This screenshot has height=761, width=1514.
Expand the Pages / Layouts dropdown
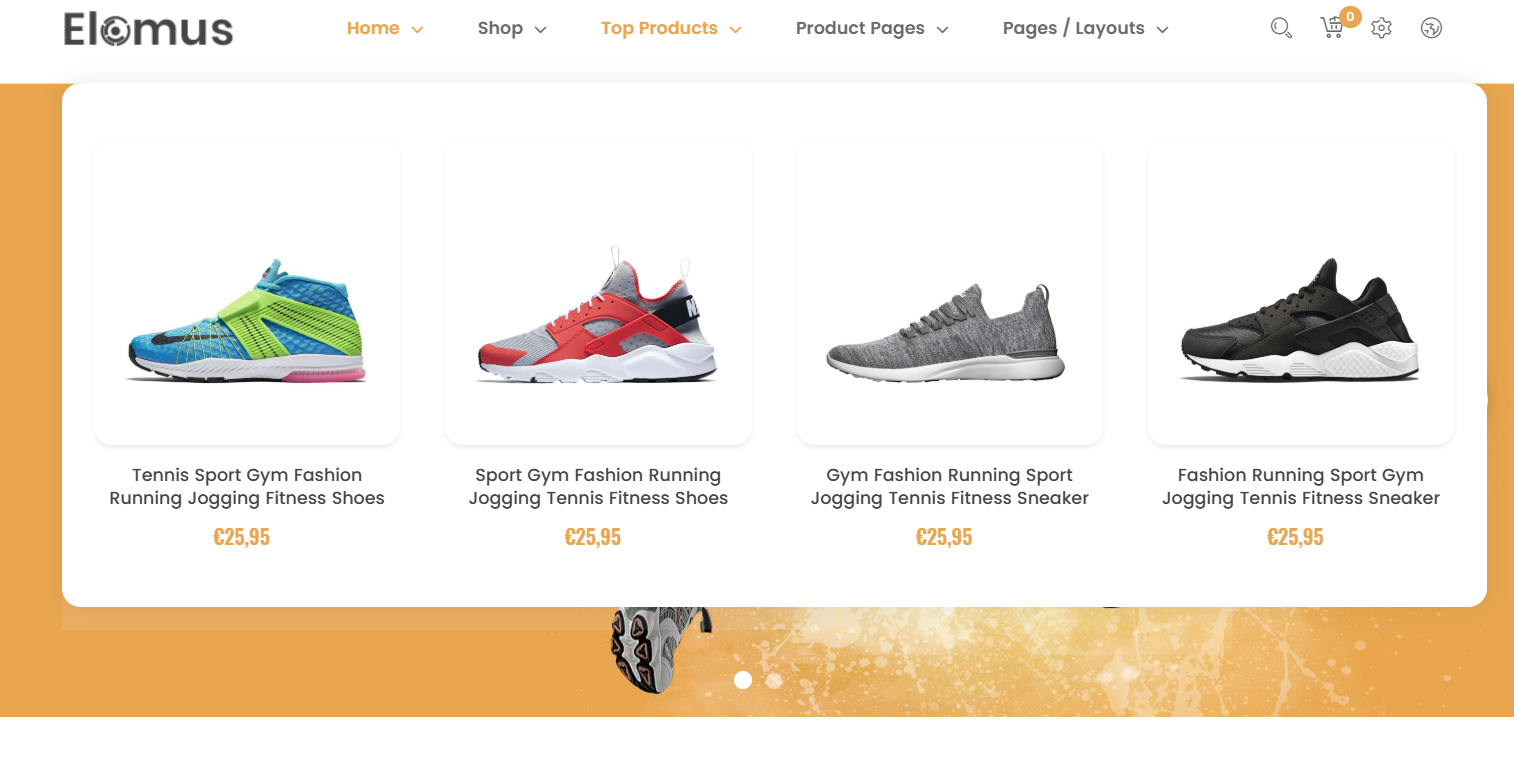coord(1086,29)
